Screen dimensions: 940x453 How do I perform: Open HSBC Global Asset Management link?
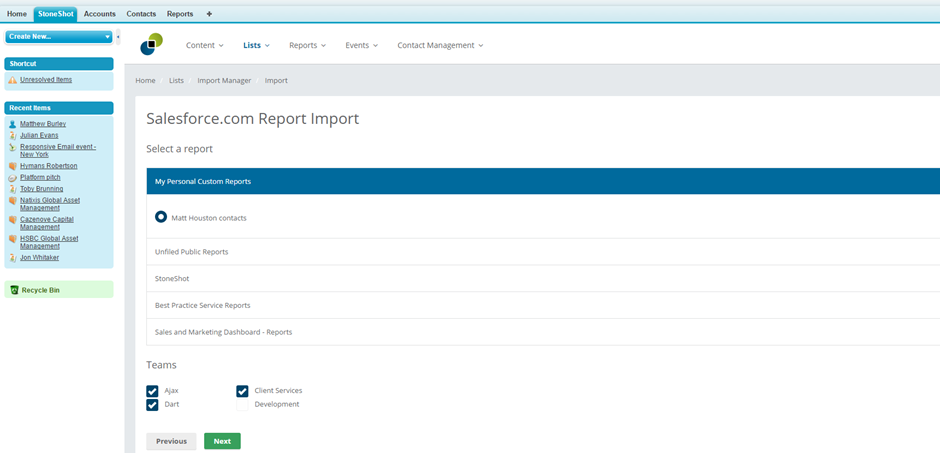click(x=49, y=242)
